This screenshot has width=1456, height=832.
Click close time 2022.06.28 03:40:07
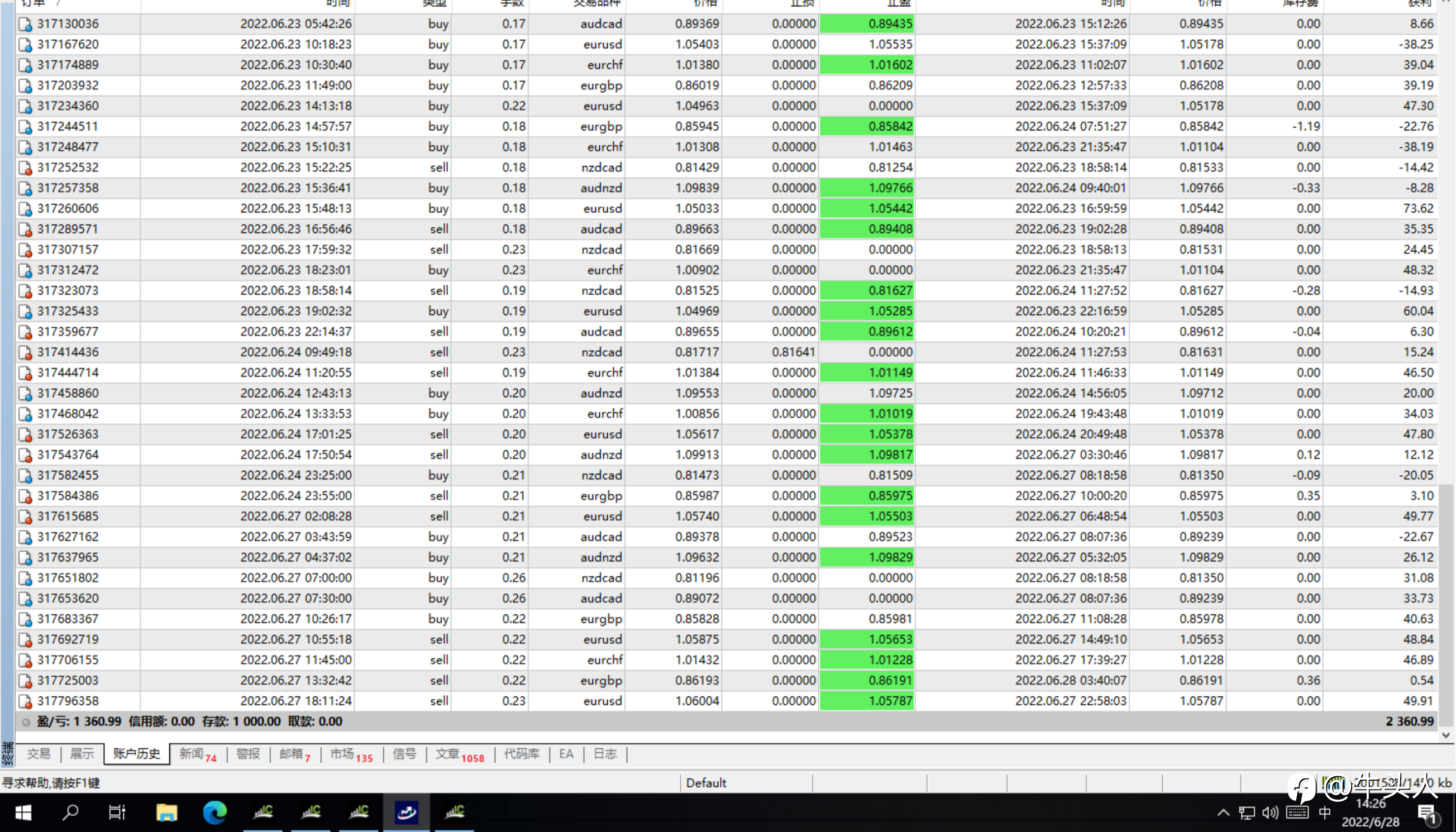tap(1071, 681)
